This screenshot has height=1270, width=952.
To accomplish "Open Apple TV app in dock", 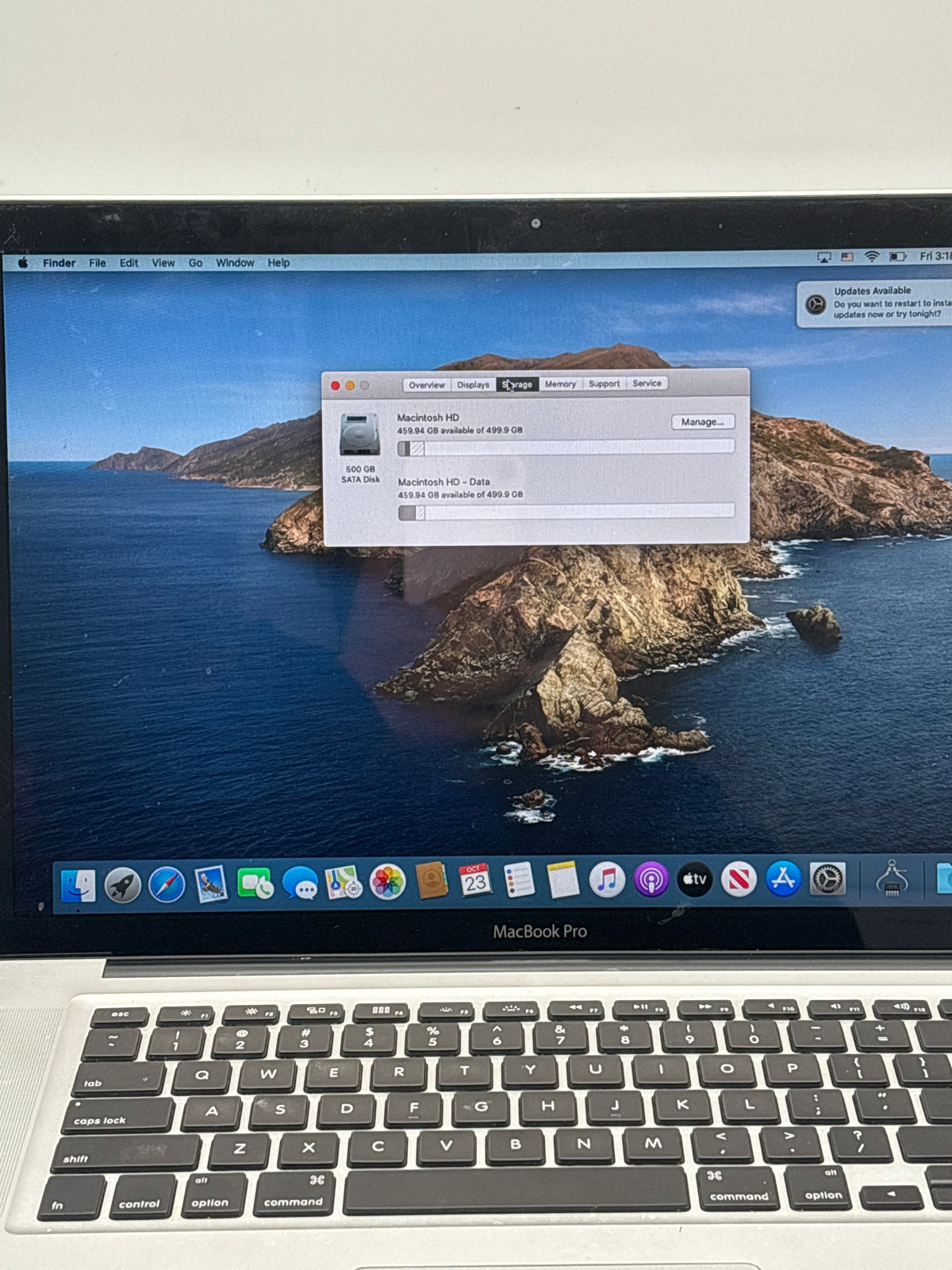I will click(x=695, y=879).
